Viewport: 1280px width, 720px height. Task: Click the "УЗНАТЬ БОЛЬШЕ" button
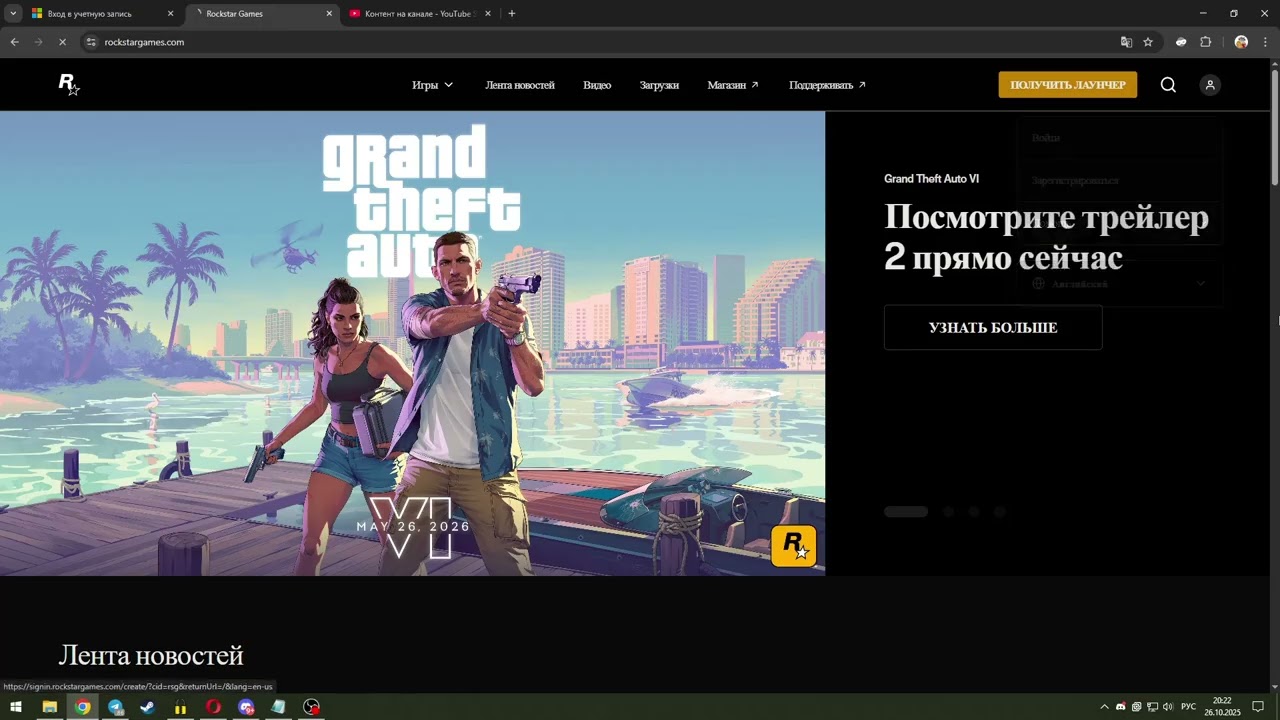(993, 328)
